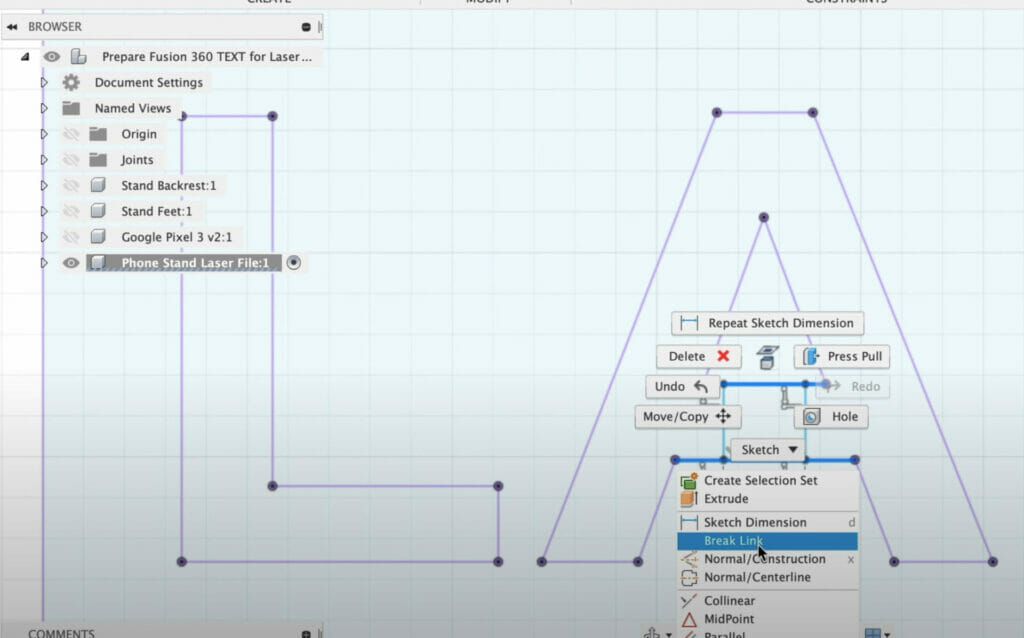Expand the Document Settings node

(44, 83)
